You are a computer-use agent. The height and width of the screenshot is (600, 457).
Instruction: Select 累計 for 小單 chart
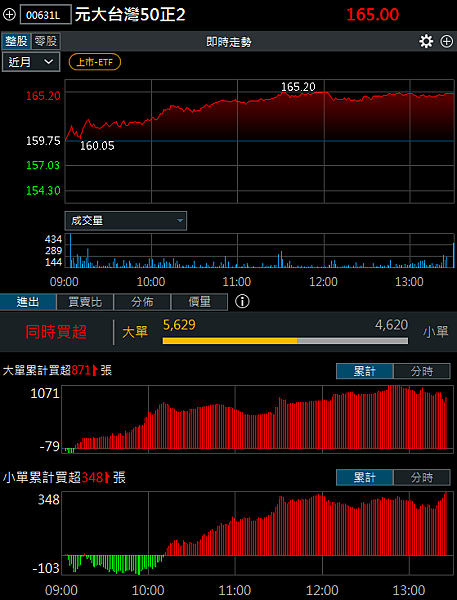pos(365,478)
